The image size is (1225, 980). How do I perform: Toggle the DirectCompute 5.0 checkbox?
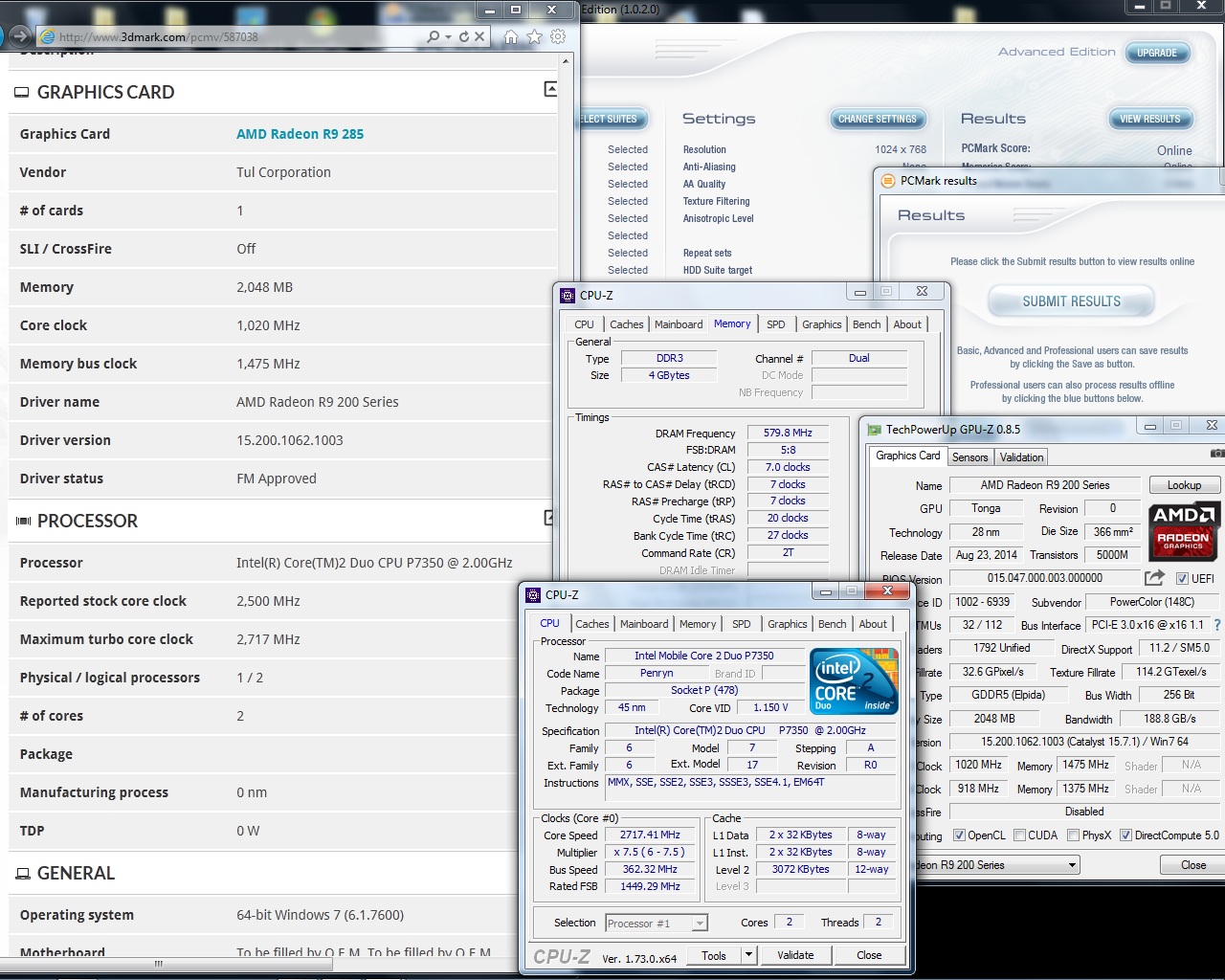coord(1125,835)
